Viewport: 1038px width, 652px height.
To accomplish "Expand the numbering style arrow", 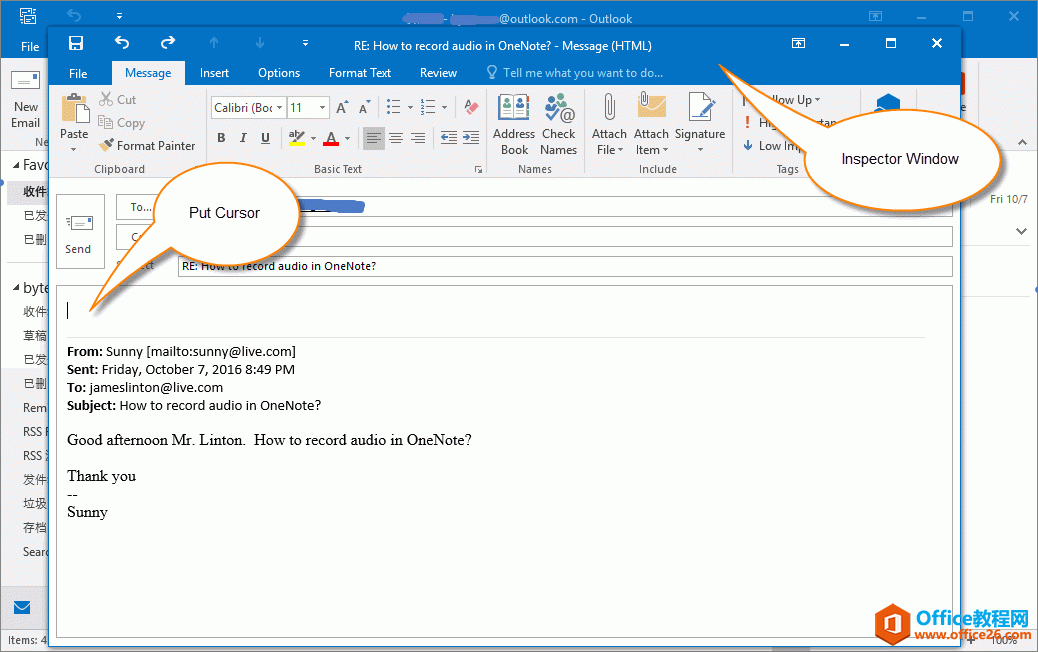I will click(444, 107).
